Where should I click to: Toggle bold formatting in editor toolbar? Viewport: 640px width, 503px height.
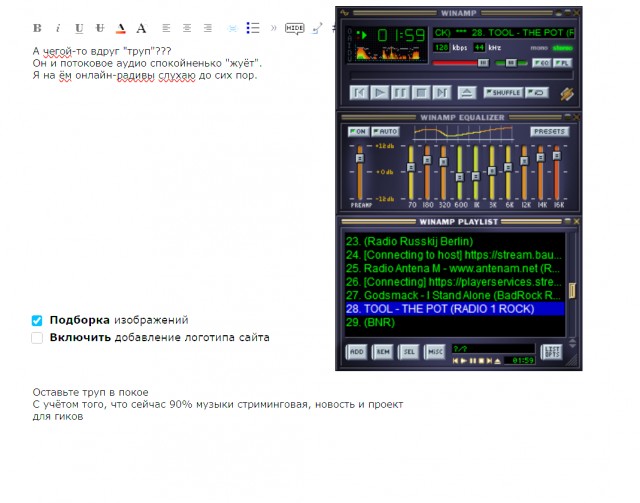37,28
